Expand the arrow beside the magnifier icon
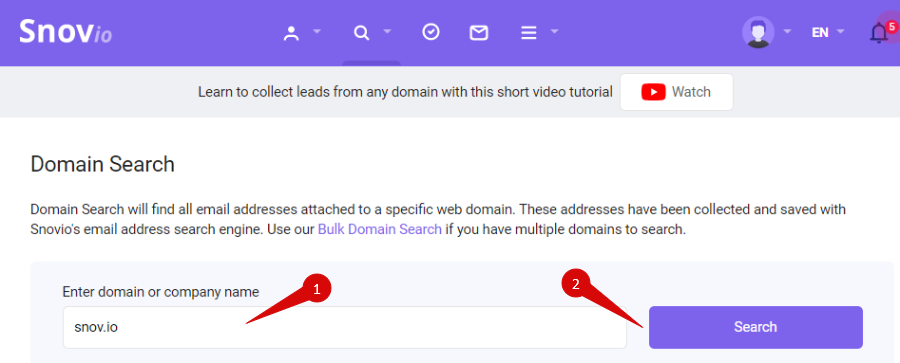 pos(387,32)
